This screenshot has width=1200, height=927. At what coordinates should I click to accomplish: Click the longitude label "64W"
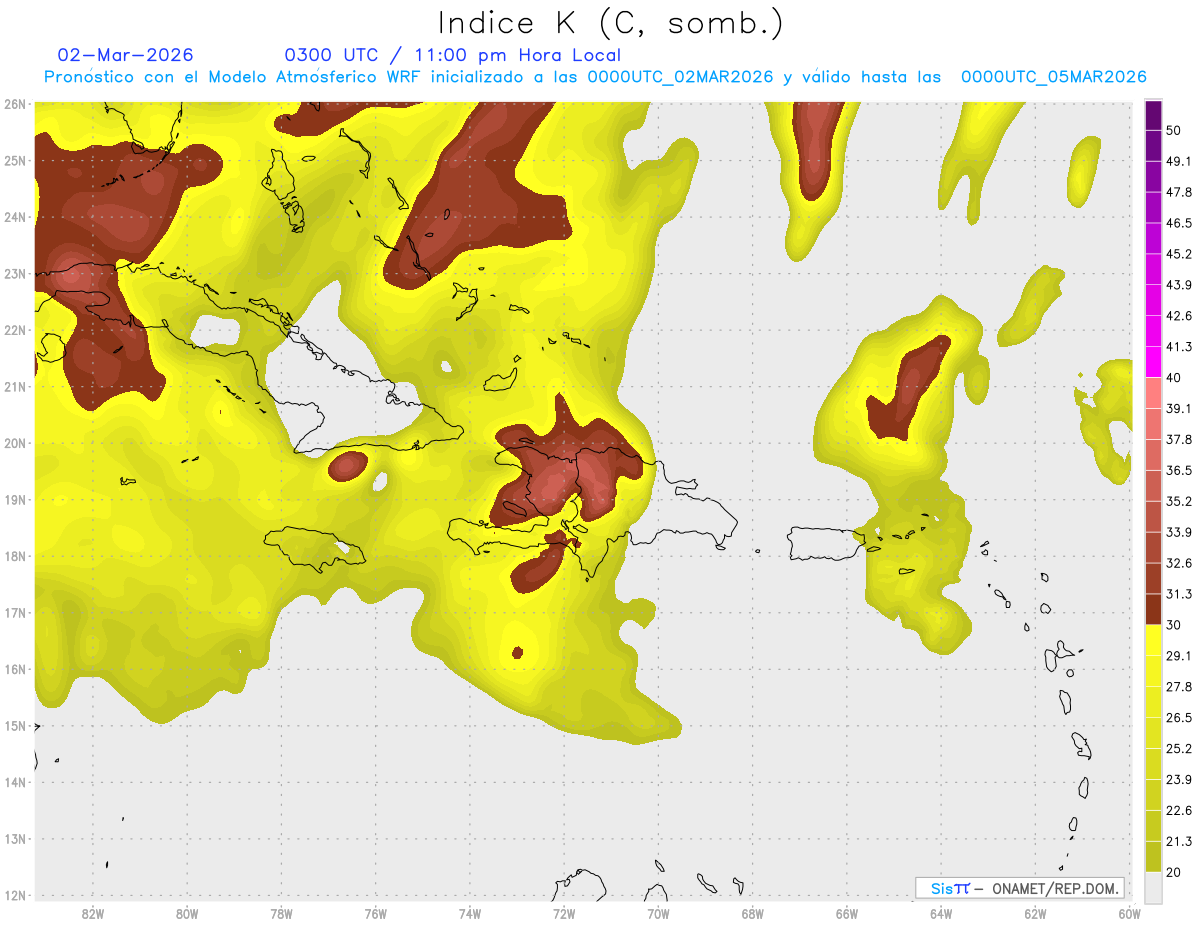pyautogui.click(x=941, y=914)
